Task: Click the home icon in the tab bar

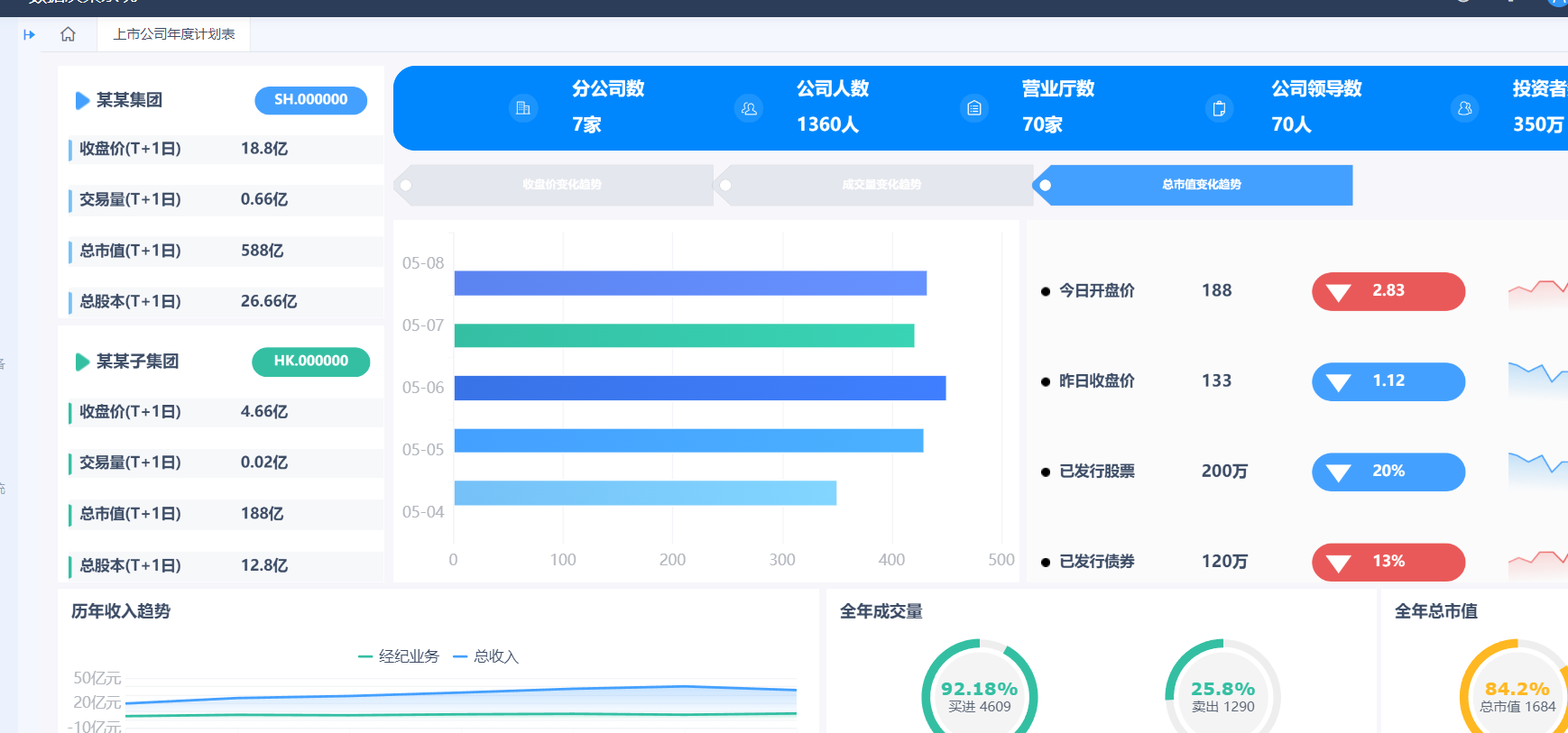Action: pyautogui.click(x=68, y=34)
